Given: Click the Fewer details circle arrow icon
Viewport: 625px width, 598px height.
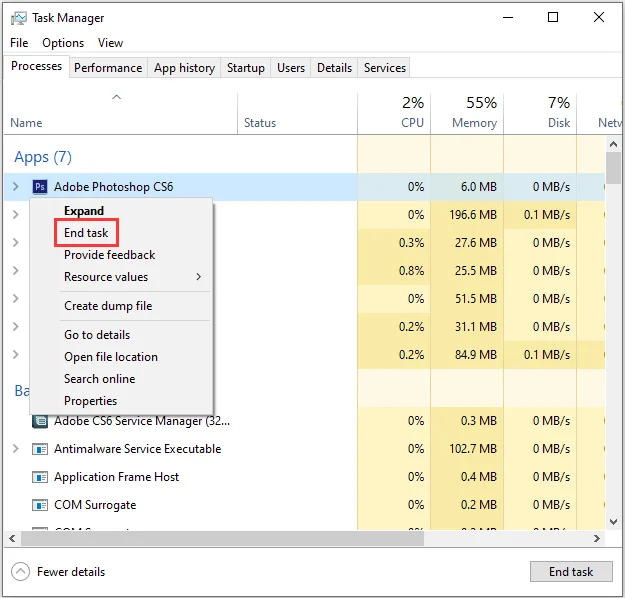Looking at the screenshot, I should click(20, 572).
